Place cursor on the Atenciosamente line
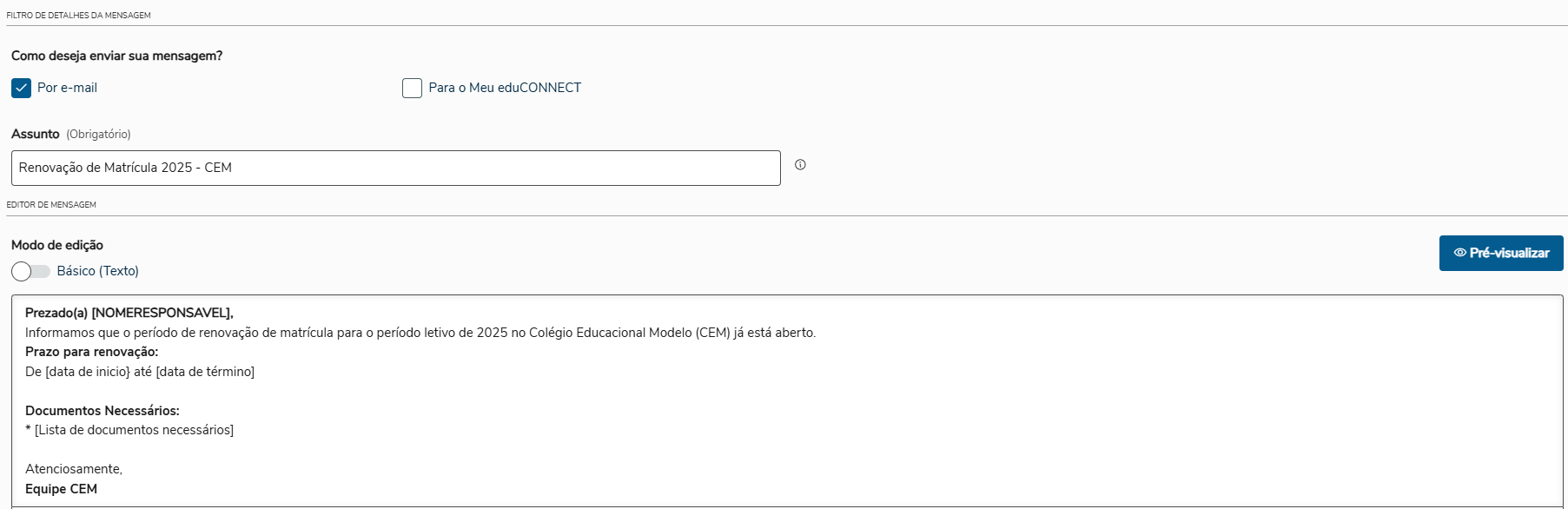Image resolution: width=1568 pixels, height=509 pixels. pyautogui.click(x=74, y=469)
